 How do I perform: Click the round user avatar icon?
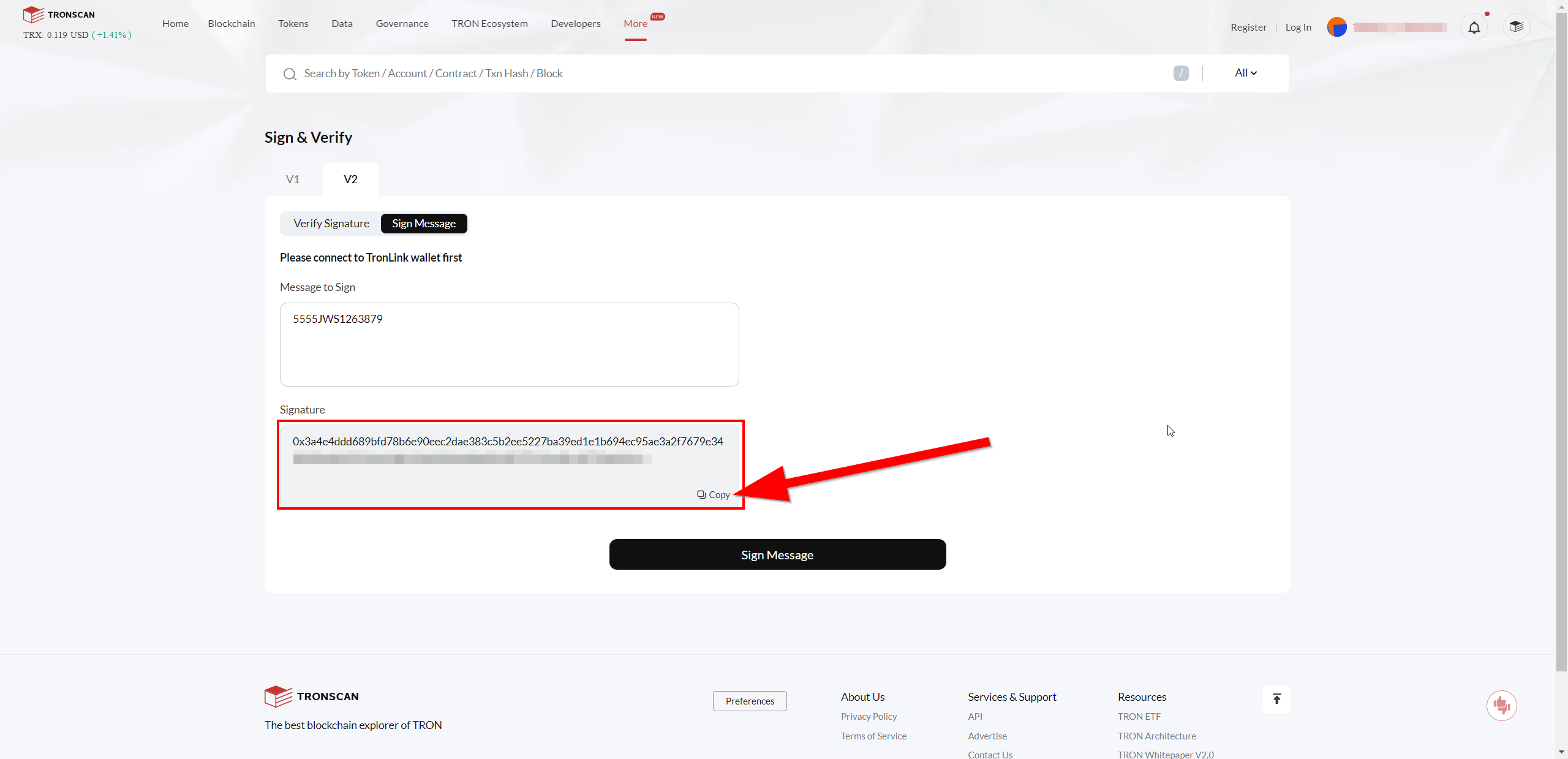pyautogui.click(x=1336, y=28)
